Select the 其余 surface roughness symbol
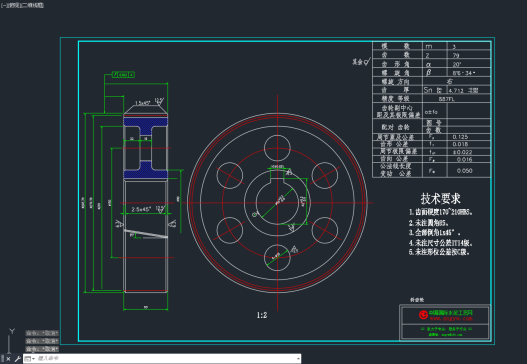Viewport: 527px width, 364px height. tap(362, 62)
